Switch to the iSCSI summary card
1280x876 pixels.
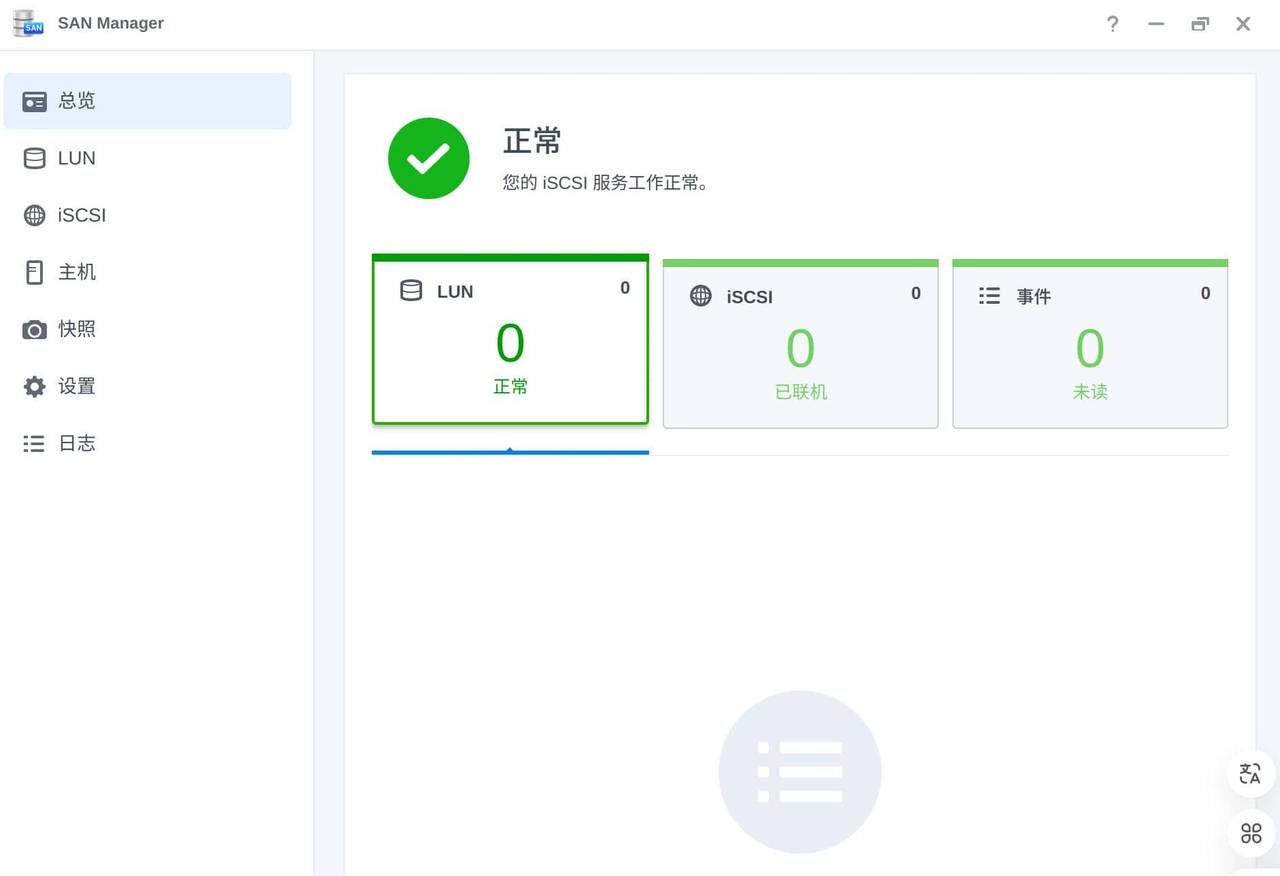pyautogui.click(x=800, y=343)
